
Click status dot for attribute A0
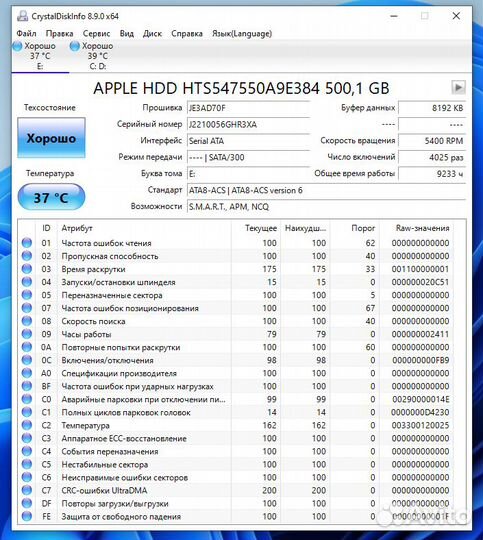click(27, 373)
